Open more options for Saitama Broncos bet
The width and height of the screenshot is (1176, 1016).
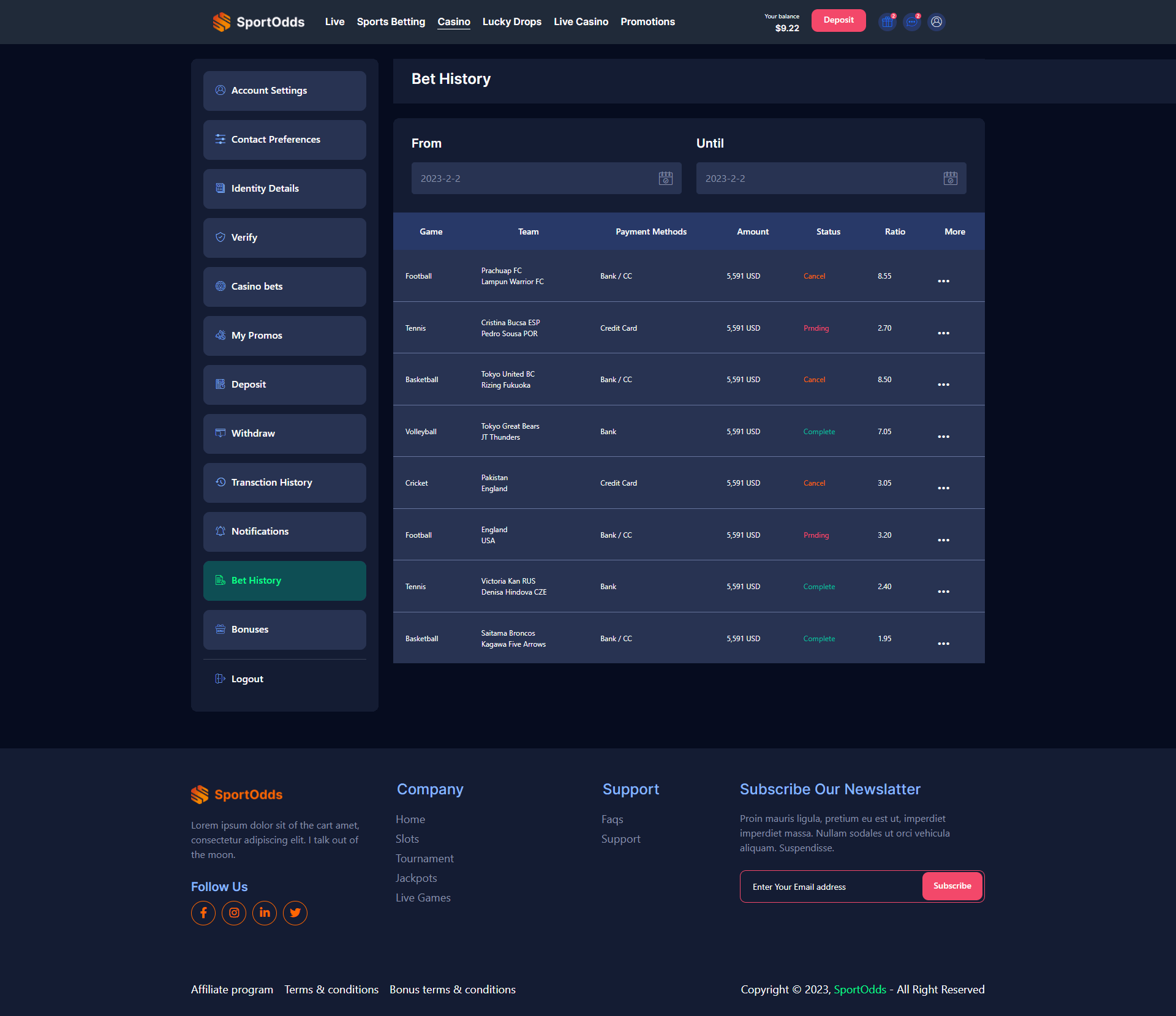point(943,644)
